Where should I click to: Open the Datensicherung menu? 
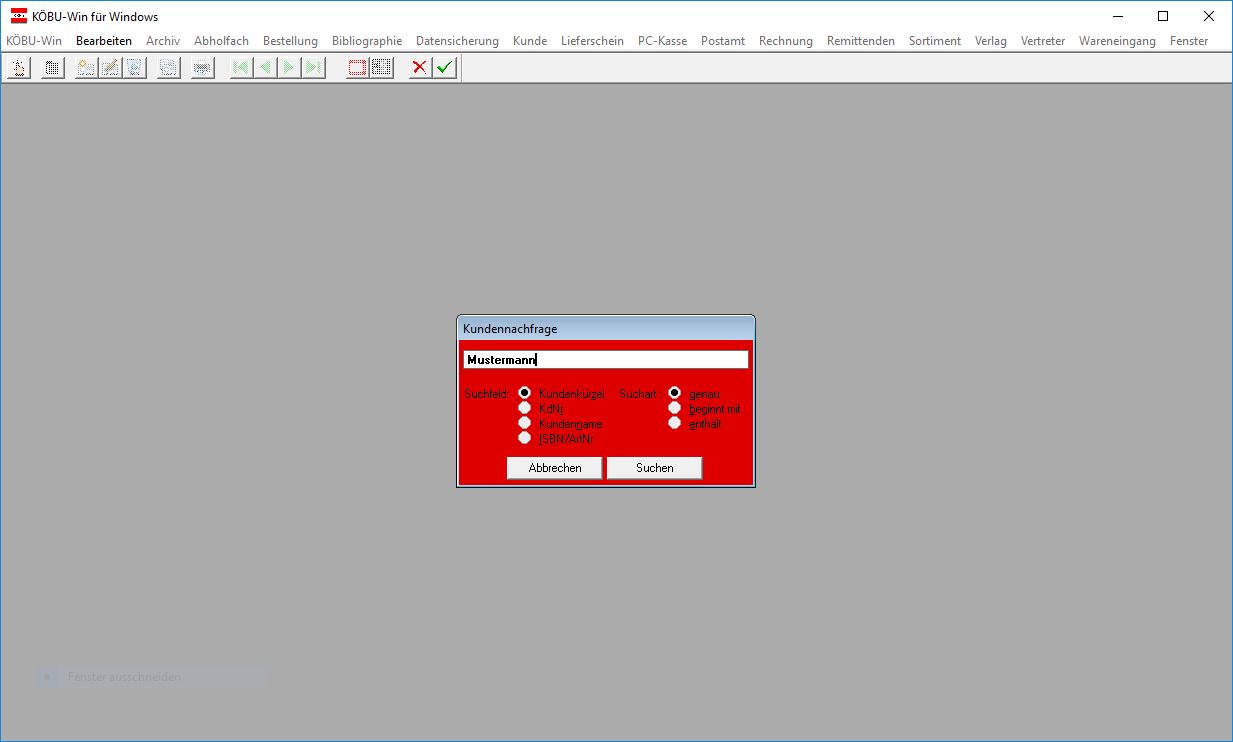[x=457, y=41]
